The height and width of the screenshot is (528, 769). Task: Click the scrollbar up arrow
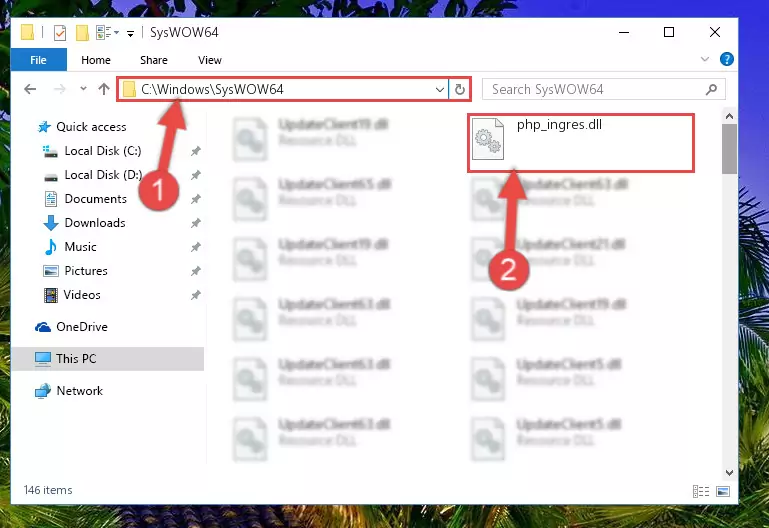pyautogui.click(x=729, y=116)
